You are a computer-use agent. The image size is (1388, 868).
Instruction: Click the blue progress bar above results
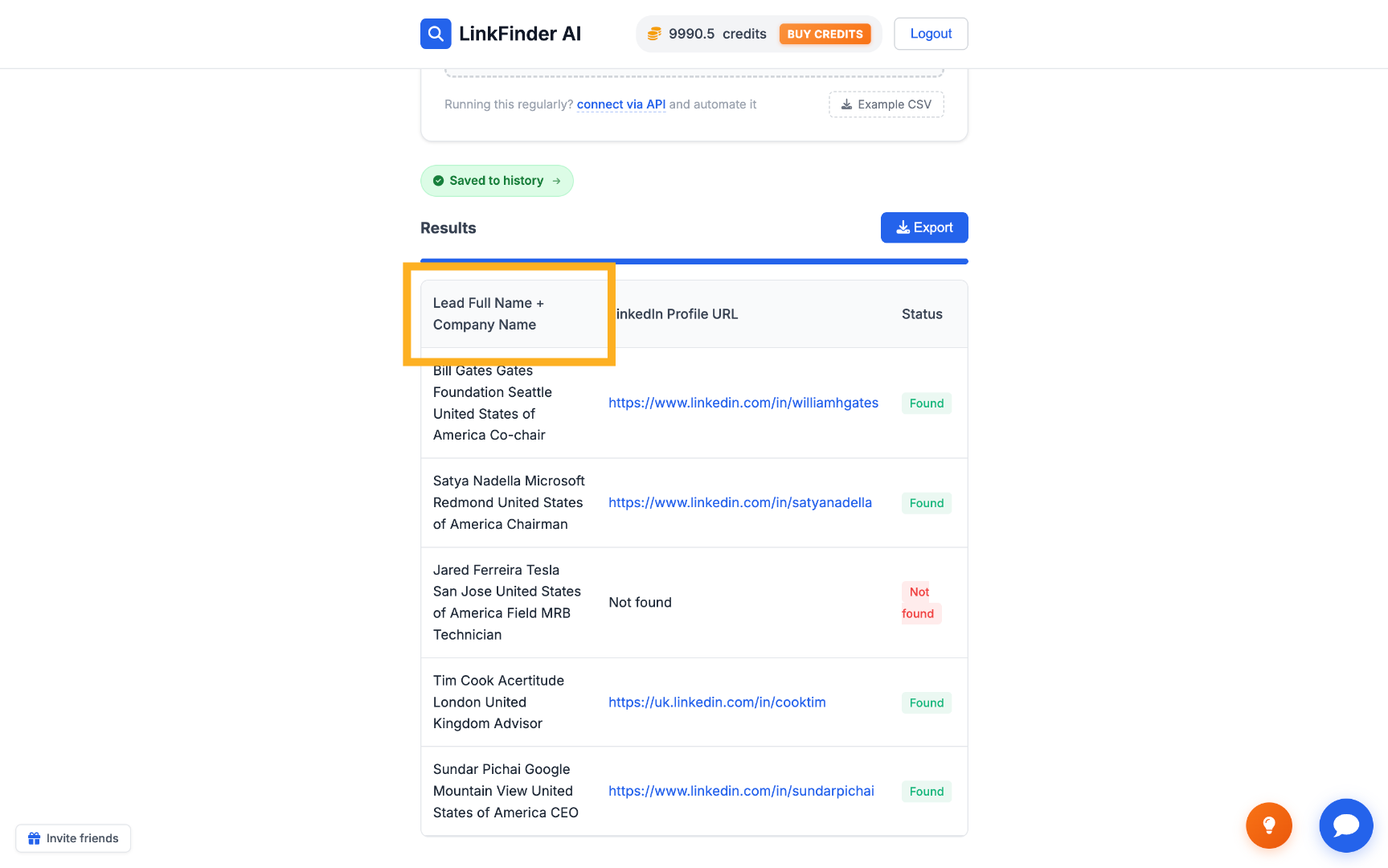[x=694, y=261]
